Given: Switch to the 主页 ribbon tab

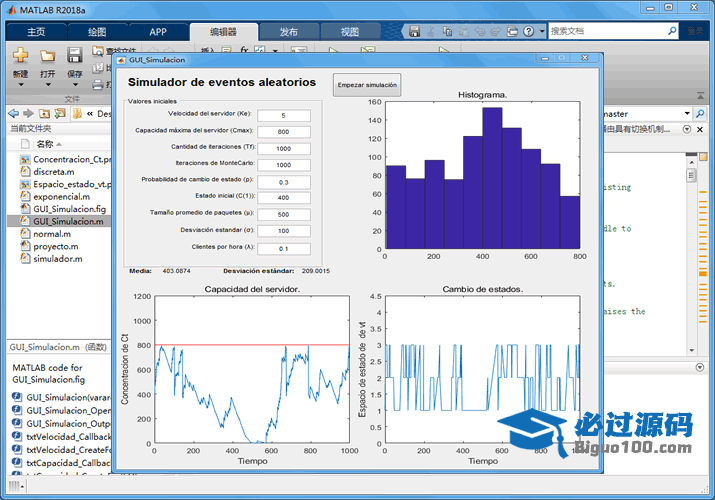Looking at the screenshot, I should (x=36, y=31).
